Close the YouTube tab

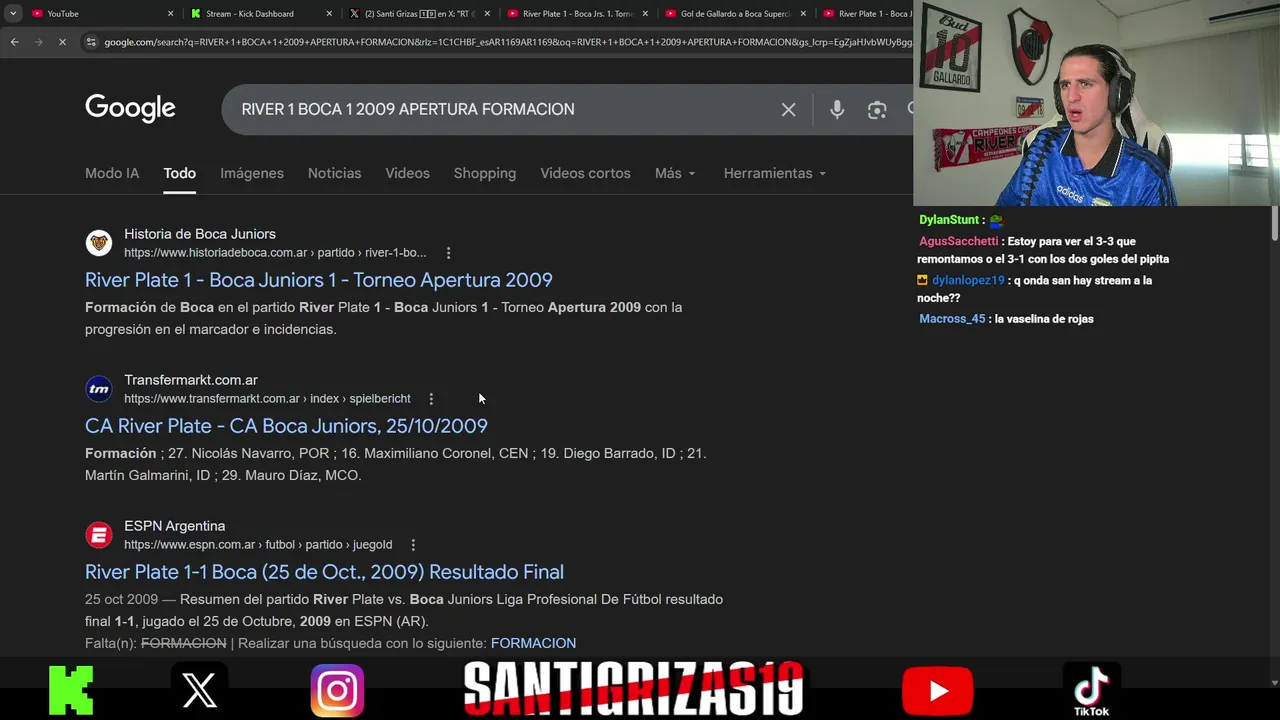tap(170, 14)
